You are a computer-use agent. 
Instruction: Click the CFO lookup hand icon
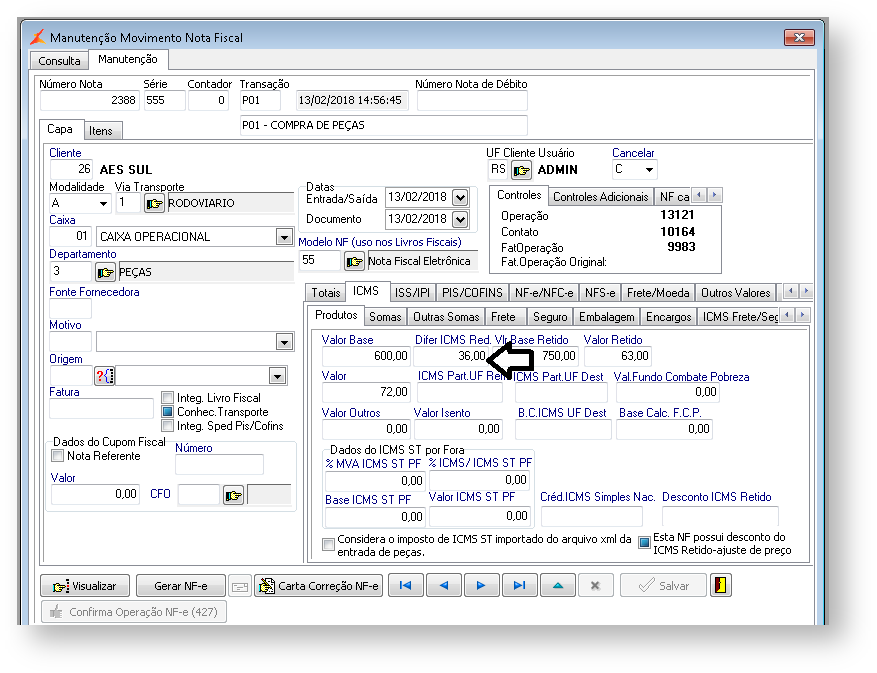tap(233, 495)
